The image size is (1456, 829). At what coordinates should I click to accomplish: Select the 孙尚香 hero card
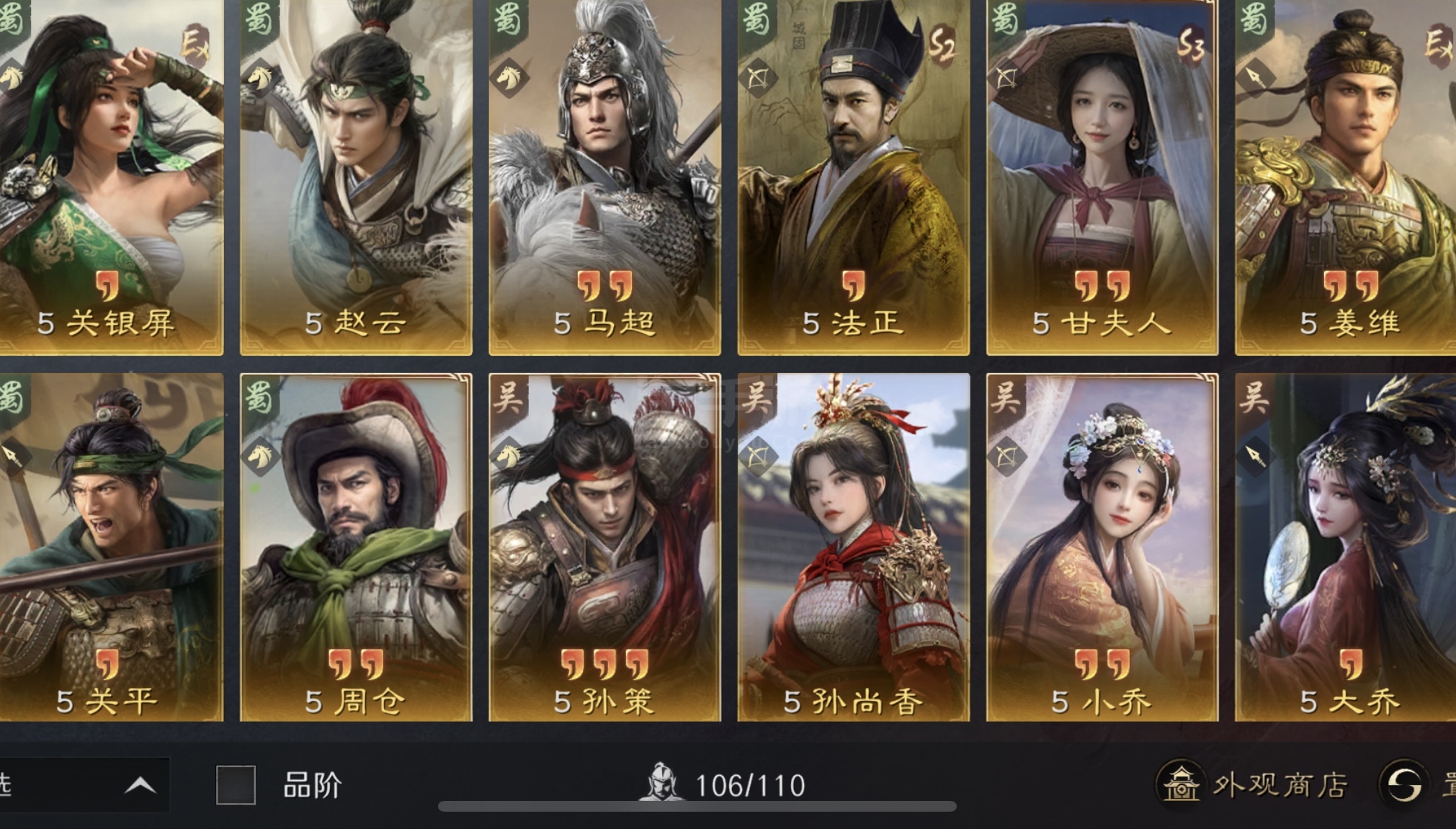[x=854, y=547]
